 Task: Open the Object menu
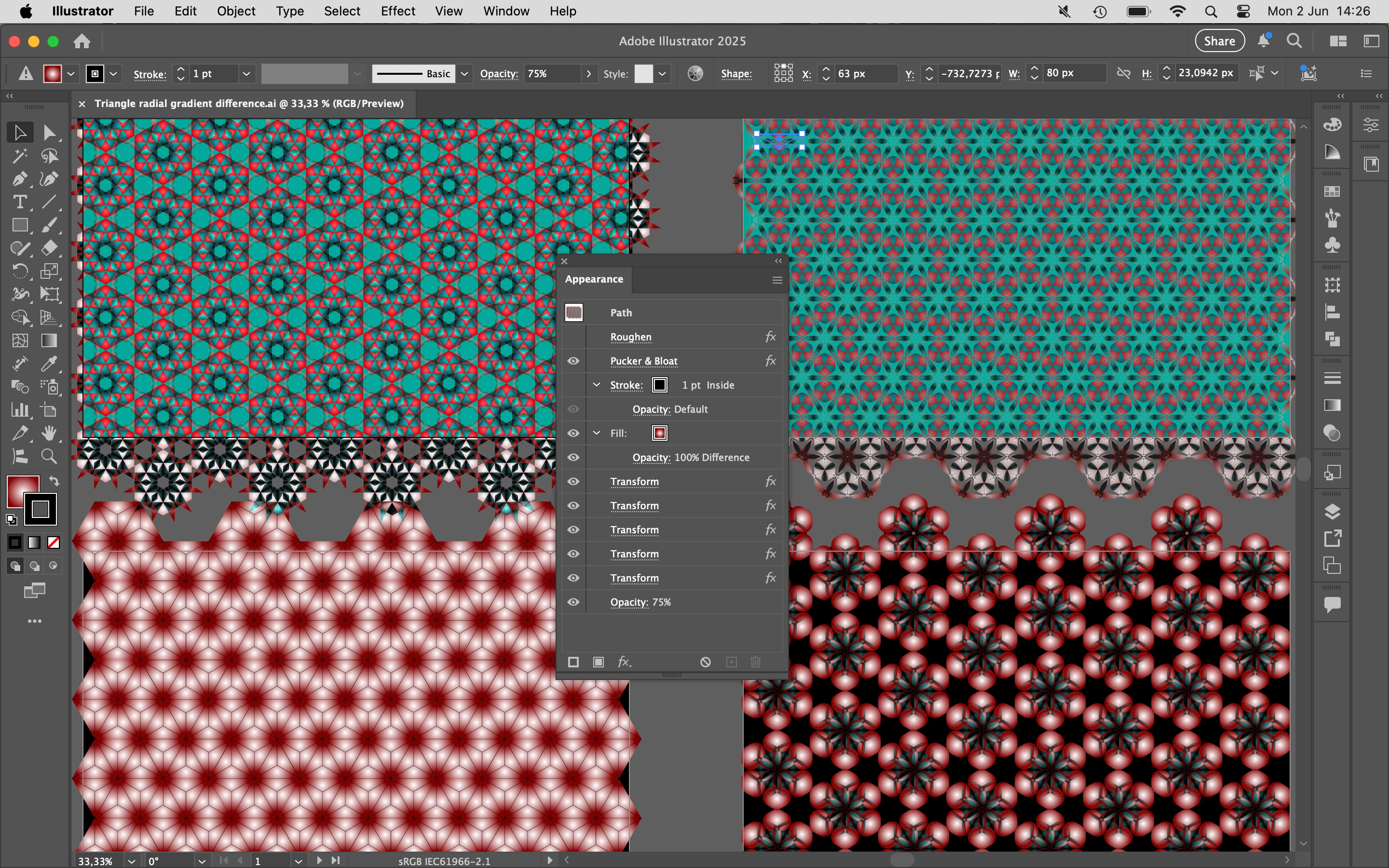(236, 11)
